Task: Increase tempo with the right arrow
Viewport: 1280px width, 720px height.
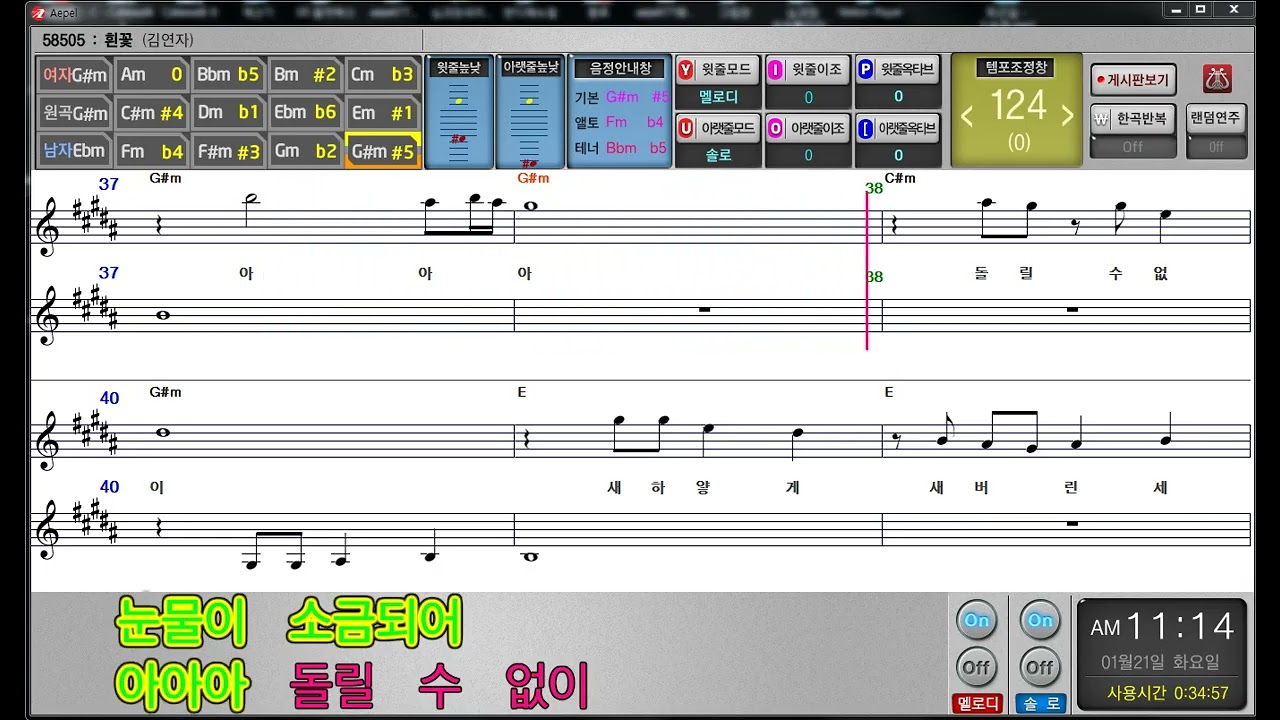Action: click(1067, 116)
